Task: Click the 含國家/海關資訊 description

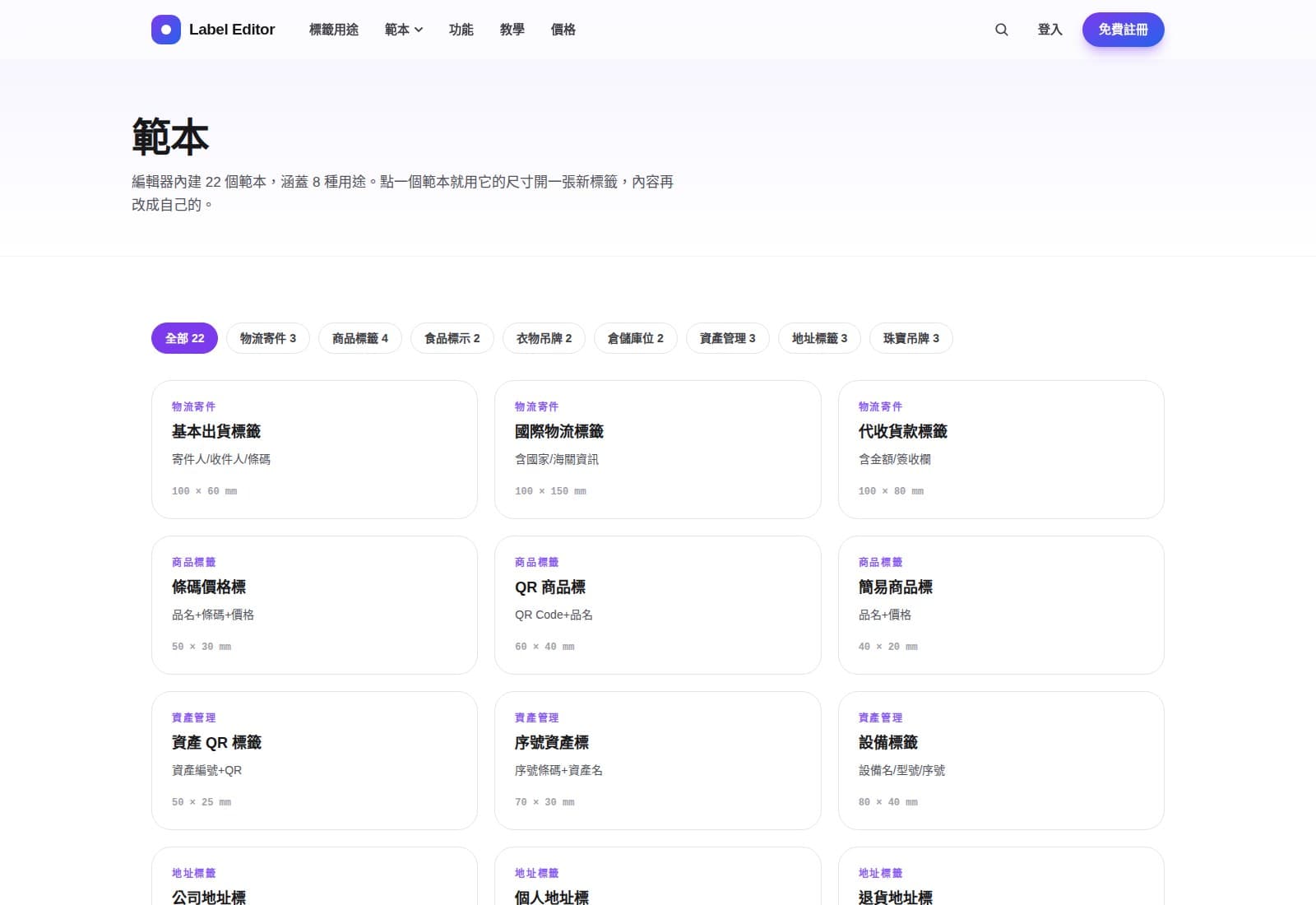Action: (557, 459)
